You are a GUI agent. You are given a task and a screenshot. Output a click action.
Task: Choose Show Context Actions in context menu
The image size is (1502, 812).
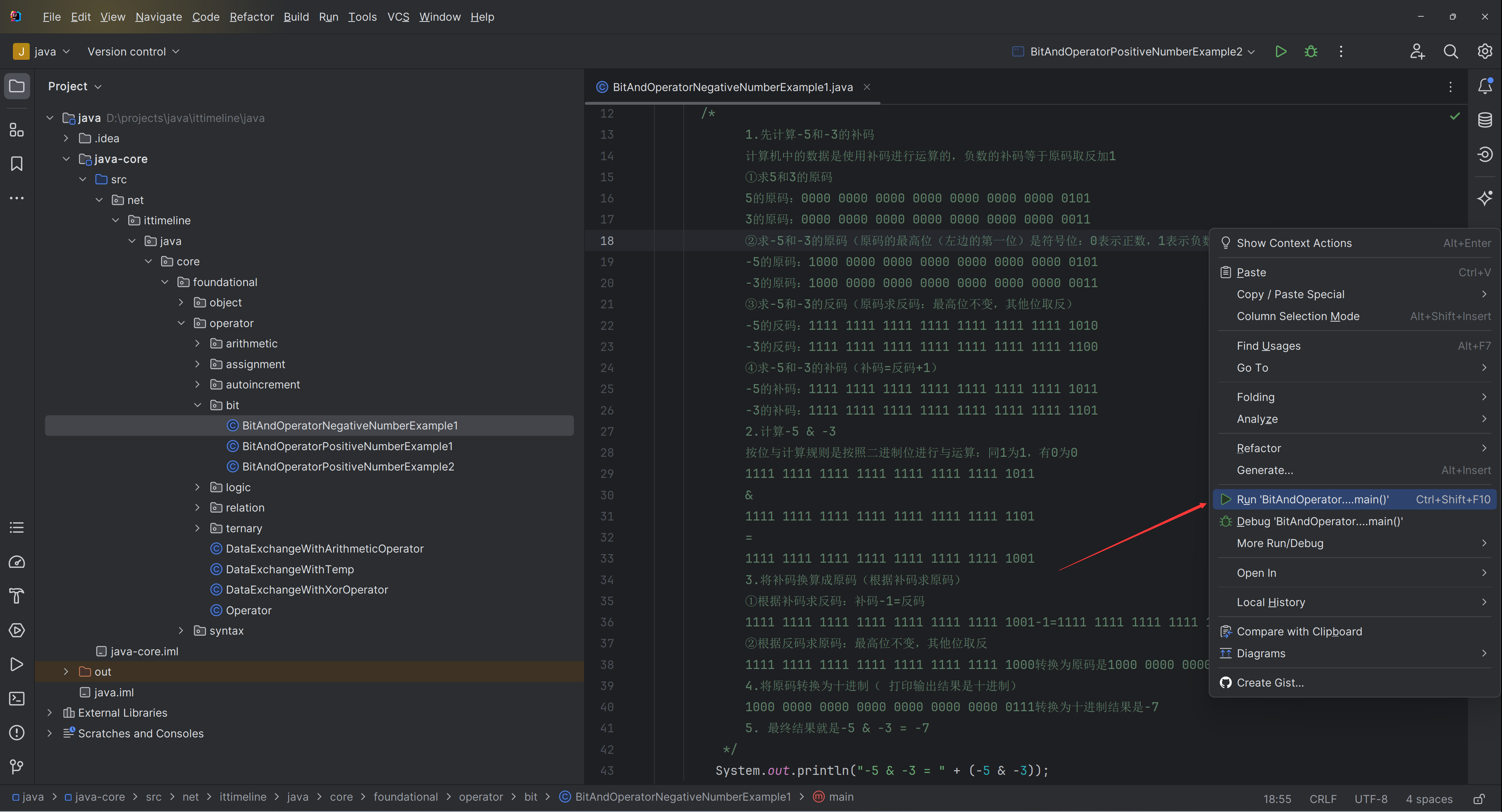(x=1355, y=243)
